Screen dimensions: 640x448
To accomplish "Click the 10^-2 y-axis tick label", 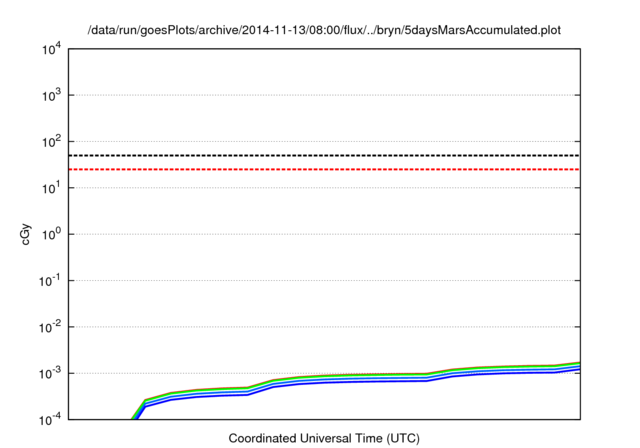I will (x=50, y=328).
